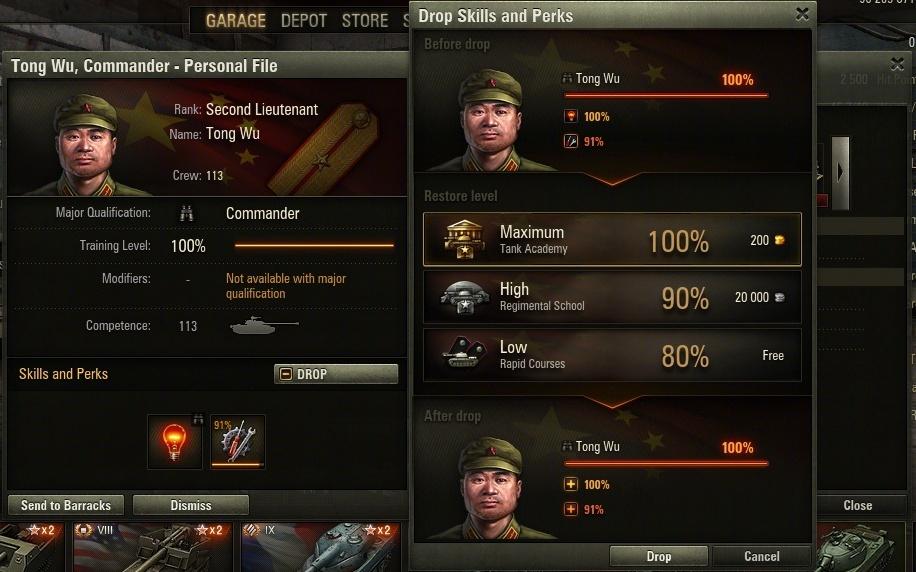Click the second plus slot showing 91%
The image size is (916, 572).
tap(571, 509)
